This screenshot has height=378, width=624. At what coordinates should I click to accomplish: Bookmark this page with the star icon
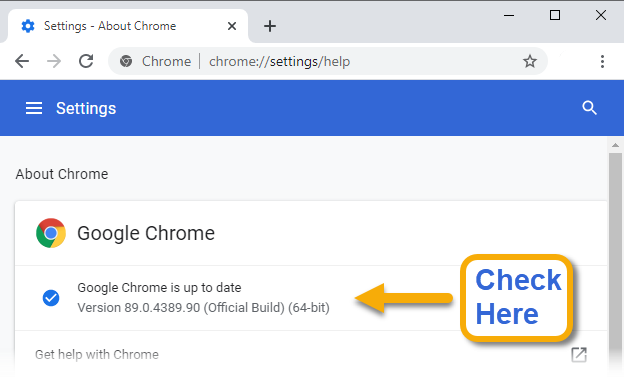530,61
